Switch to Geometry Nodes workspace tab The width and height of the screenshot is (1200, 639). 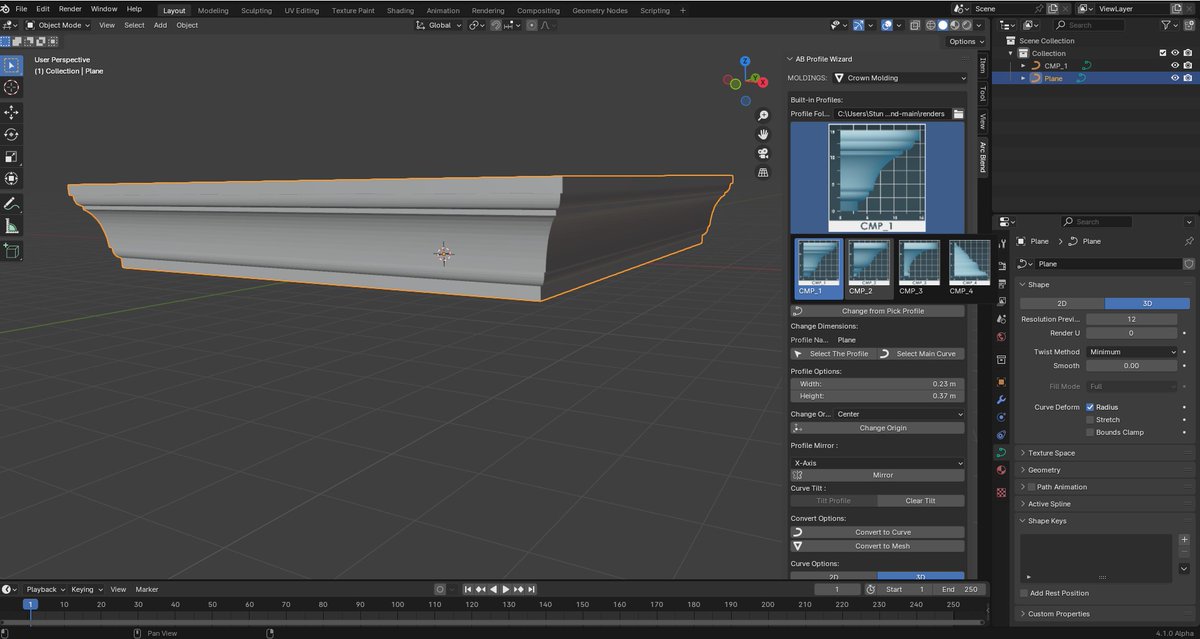click(x=600, y=10)
